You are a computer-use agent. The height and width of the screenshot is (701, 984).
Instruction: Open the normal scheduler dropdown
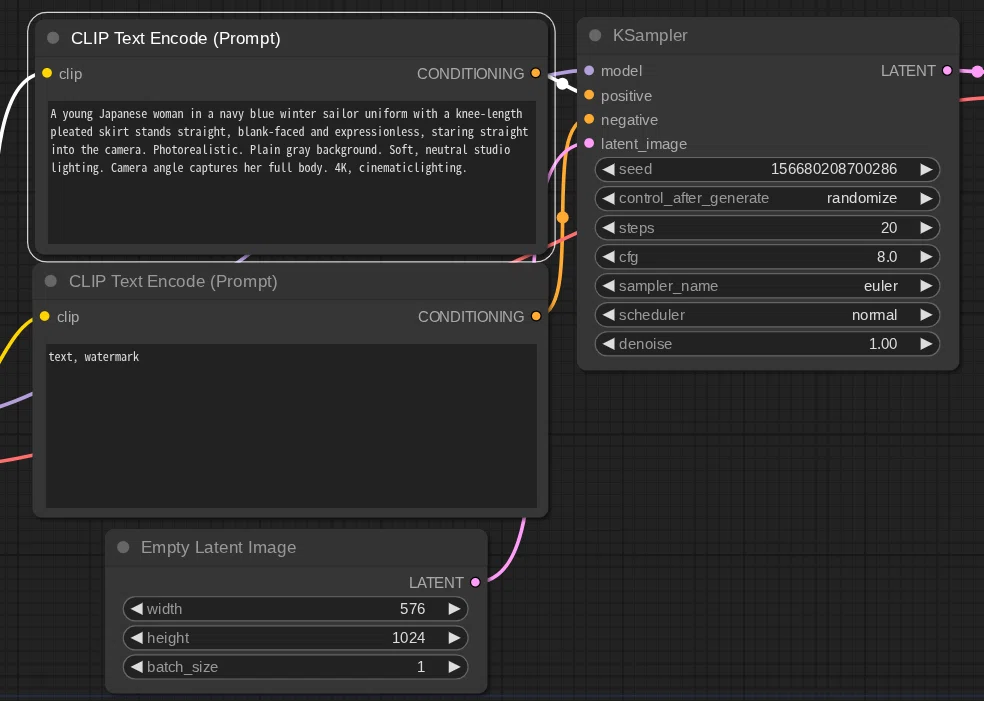point(767,315)
